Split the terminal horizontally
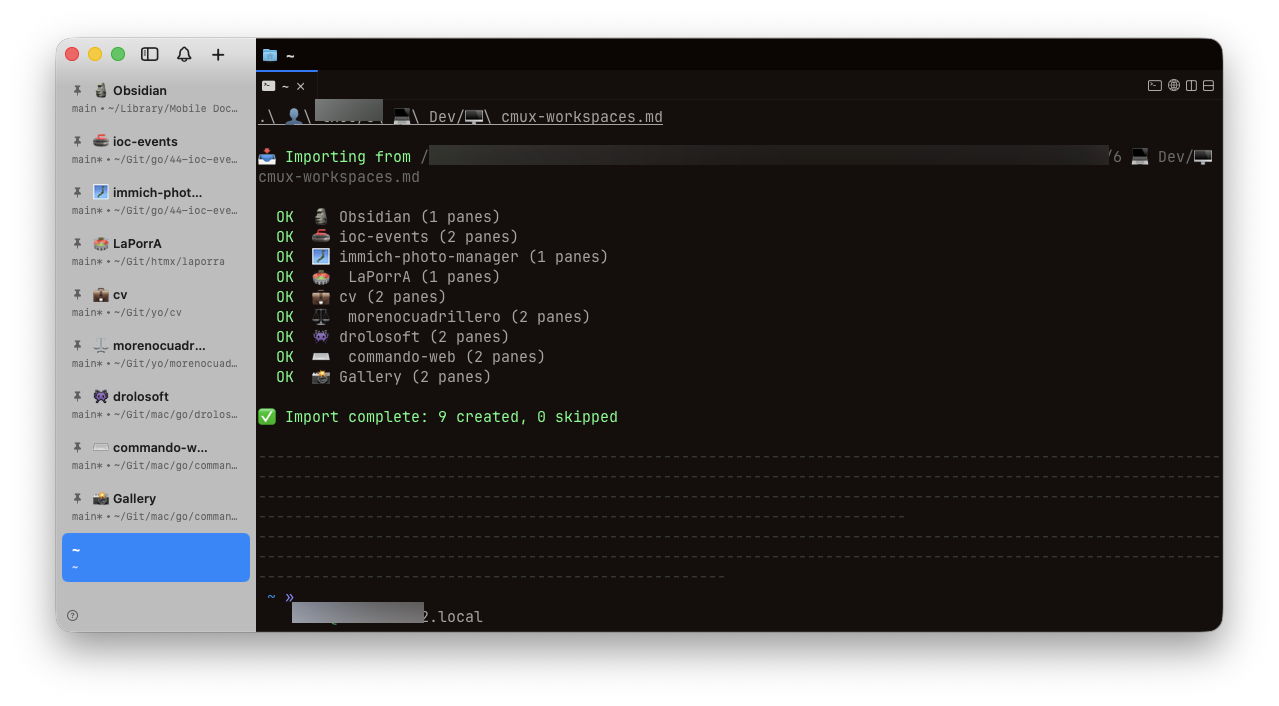 [x=1208, y=85]
